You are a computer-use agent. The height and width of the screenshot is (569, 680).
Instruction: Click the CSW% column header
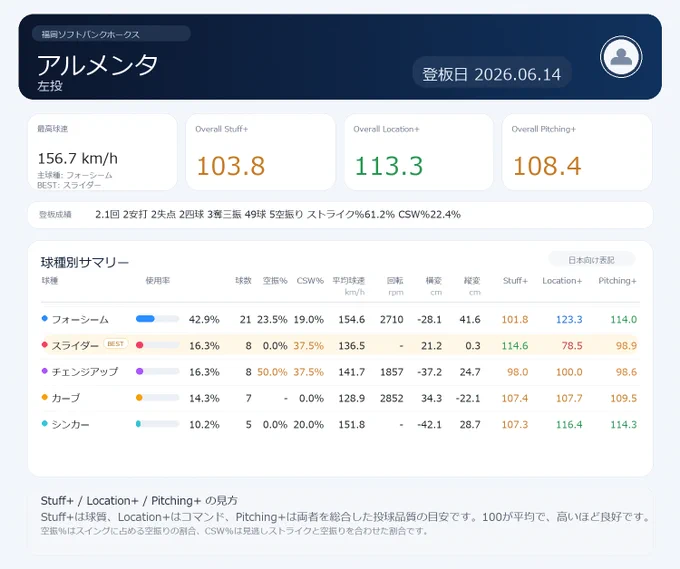[310, 281]
